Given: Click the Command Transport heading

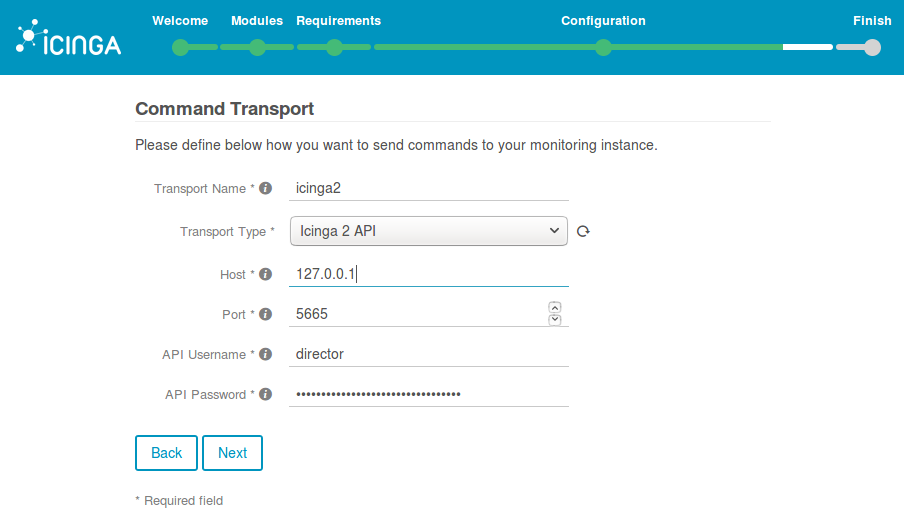Looking at the screenshot, I should [x=224, y=108].
